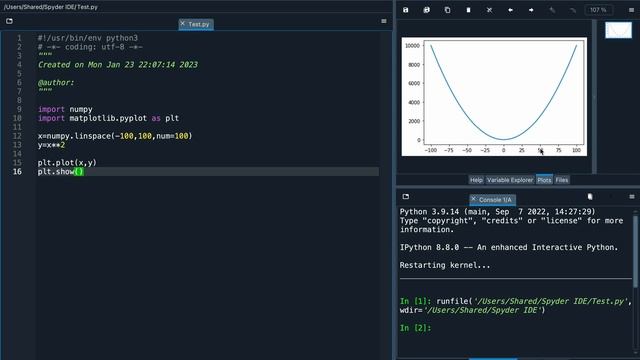Remove all plots with the X icon
640x360 pixels.
[x=489, y=10]
